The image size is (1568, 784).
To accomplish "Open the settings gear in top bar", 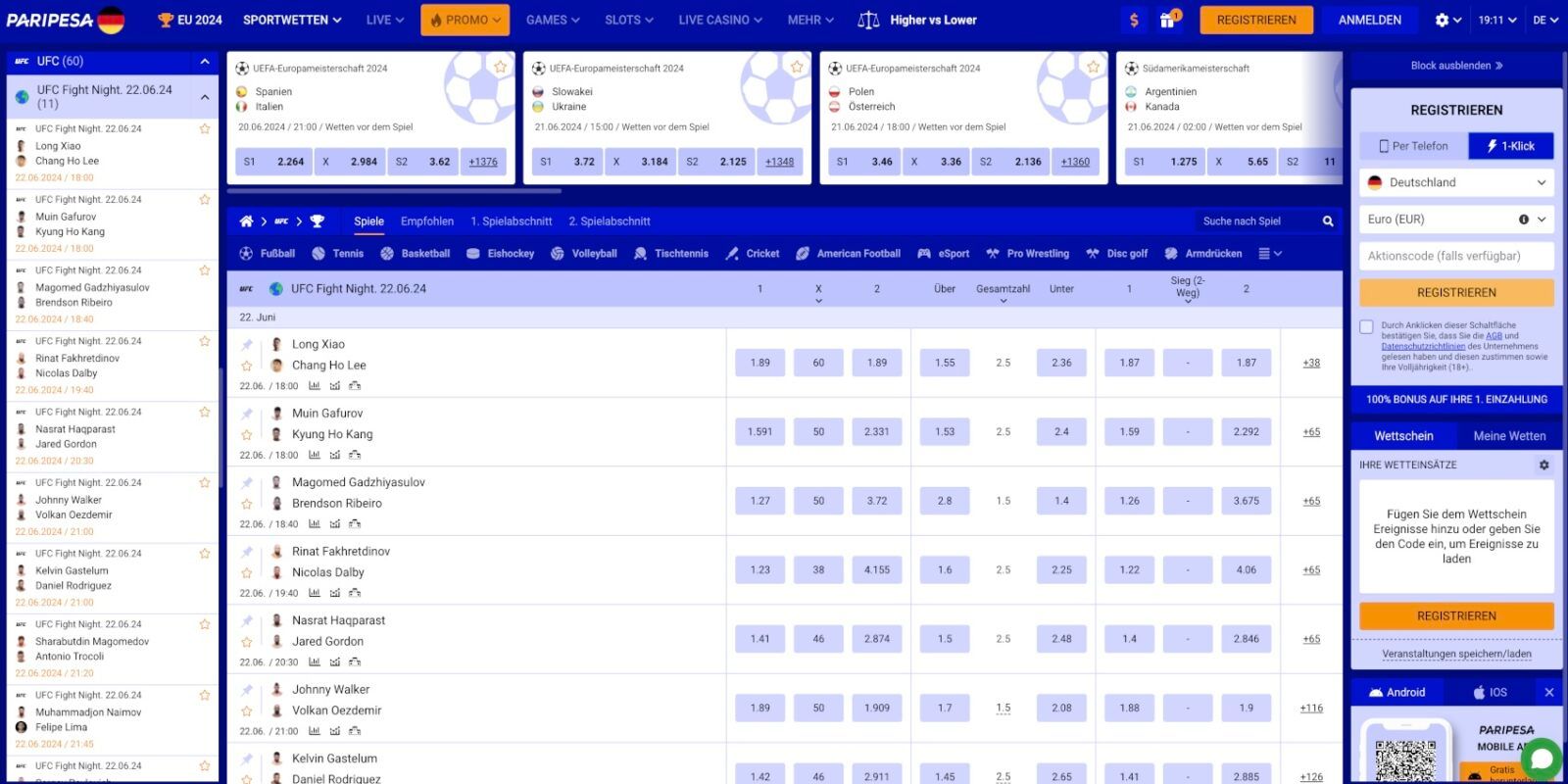I will click(x=1442, y=20).
